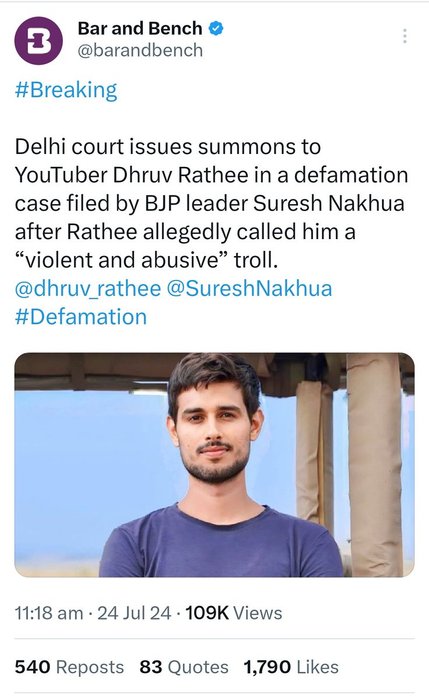Screen dimensions: 429x700
Task: Open the #Defamation hashtag
Action: 81,317
